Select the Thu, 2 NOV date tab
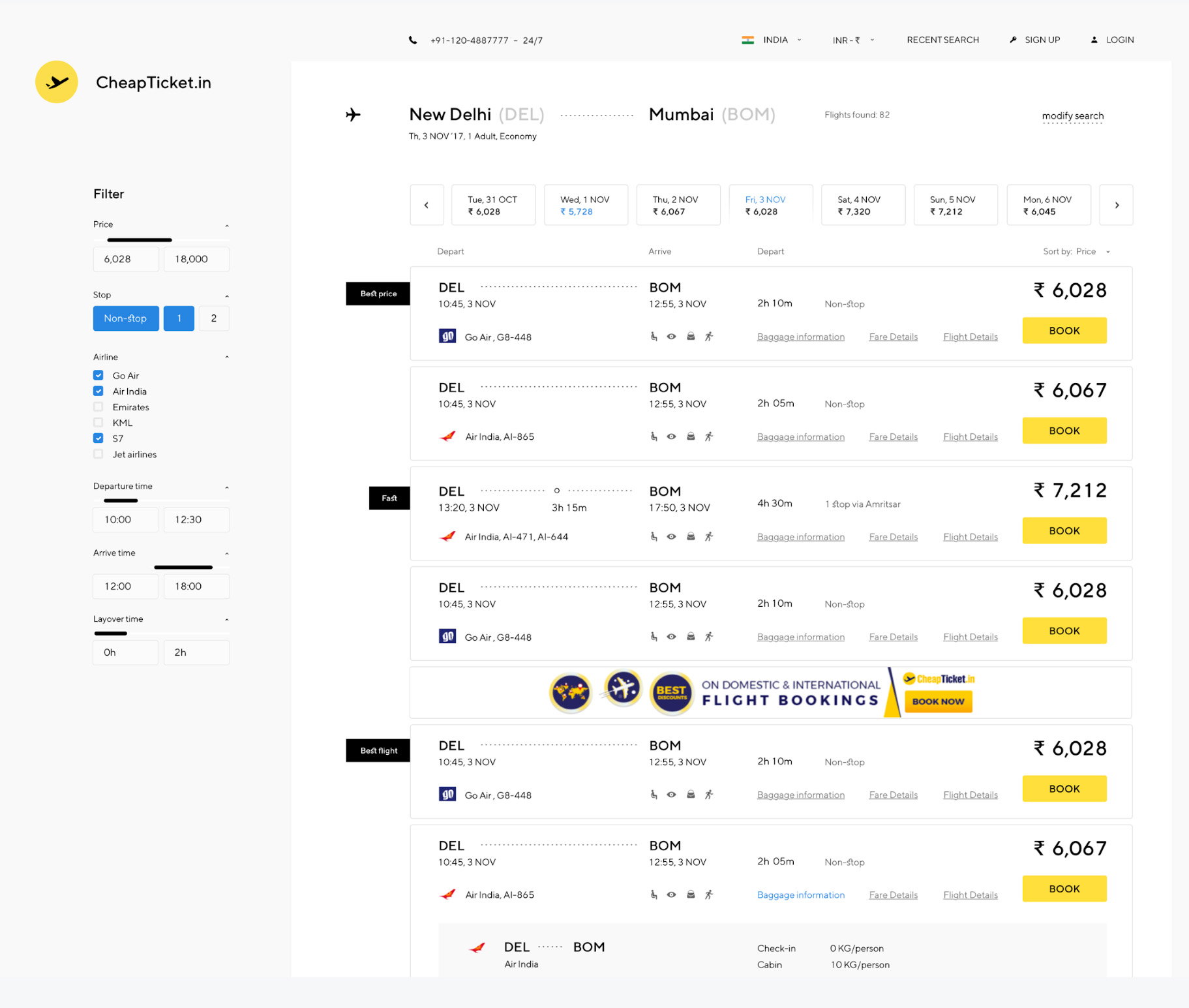1189x1008 pixels. [x=678, y=205]
